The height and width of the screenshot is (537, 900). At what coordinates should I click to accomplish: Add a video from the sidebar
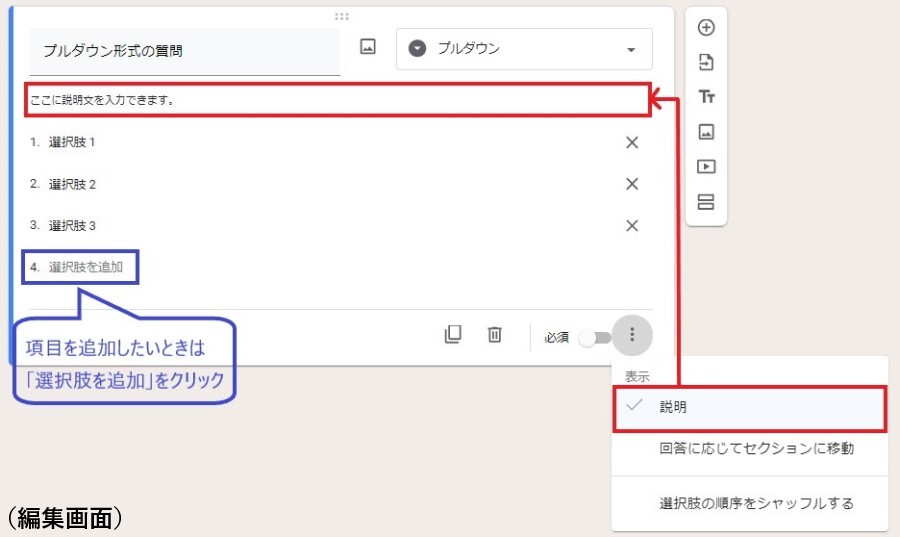click(x=706, y=167)
